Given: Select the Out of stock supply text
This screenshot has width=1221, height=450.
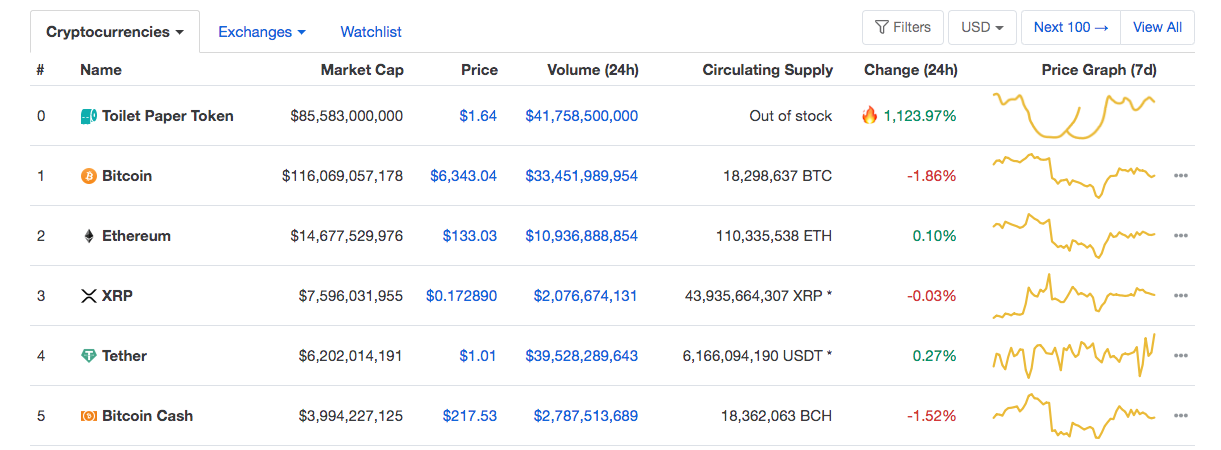Looking at the screenshot, I should (x=791, y=116).
